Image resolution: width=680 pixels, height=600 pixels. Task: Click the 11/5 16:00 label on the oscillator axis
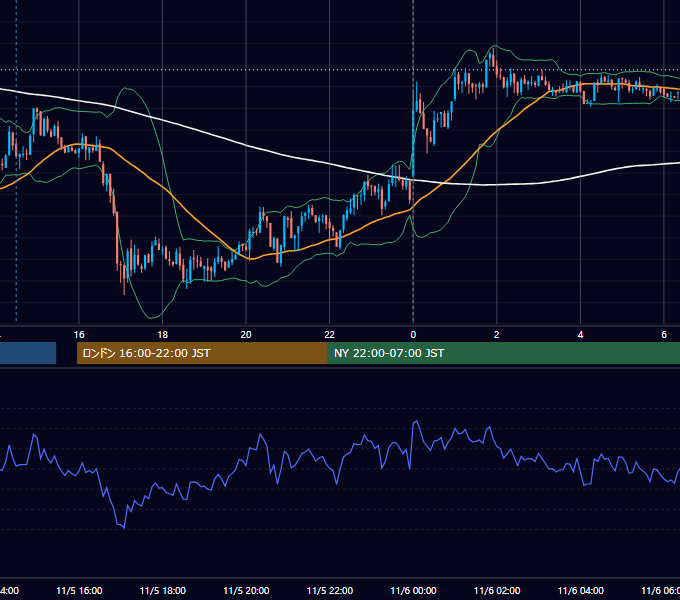tap(79, 591)
